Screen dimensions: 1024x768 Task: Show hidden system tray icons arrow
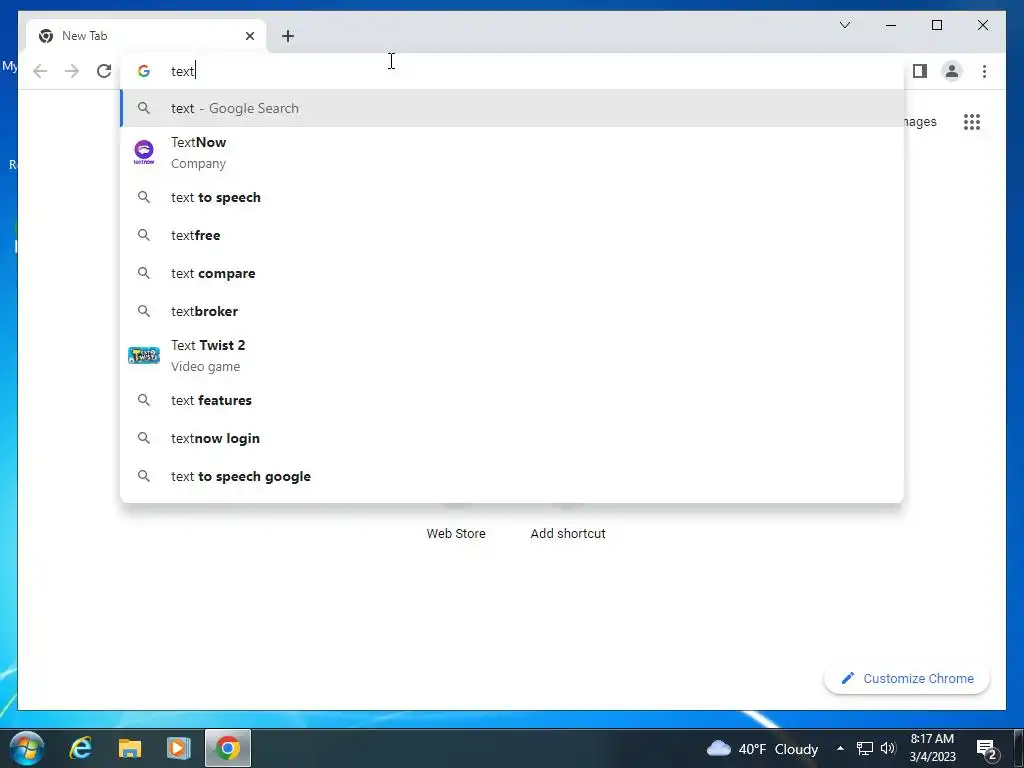[x=840, y=748]
